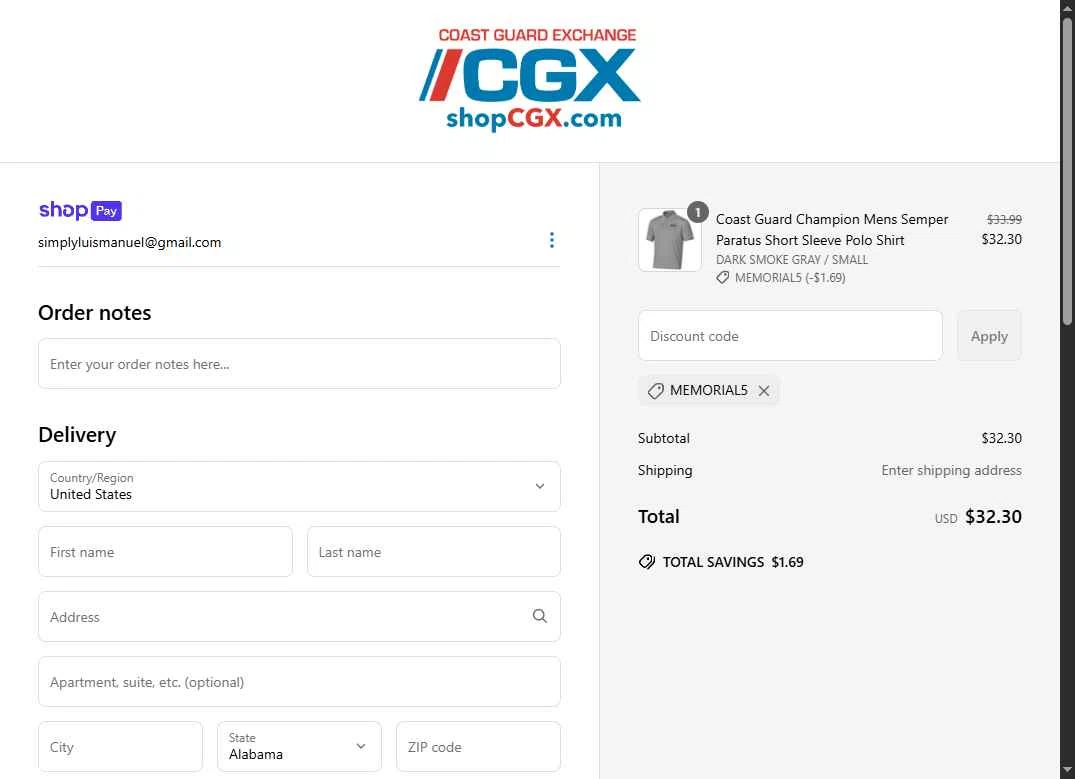
Task: Click the polo shirt product thumbnail
Action: point(669,240)
